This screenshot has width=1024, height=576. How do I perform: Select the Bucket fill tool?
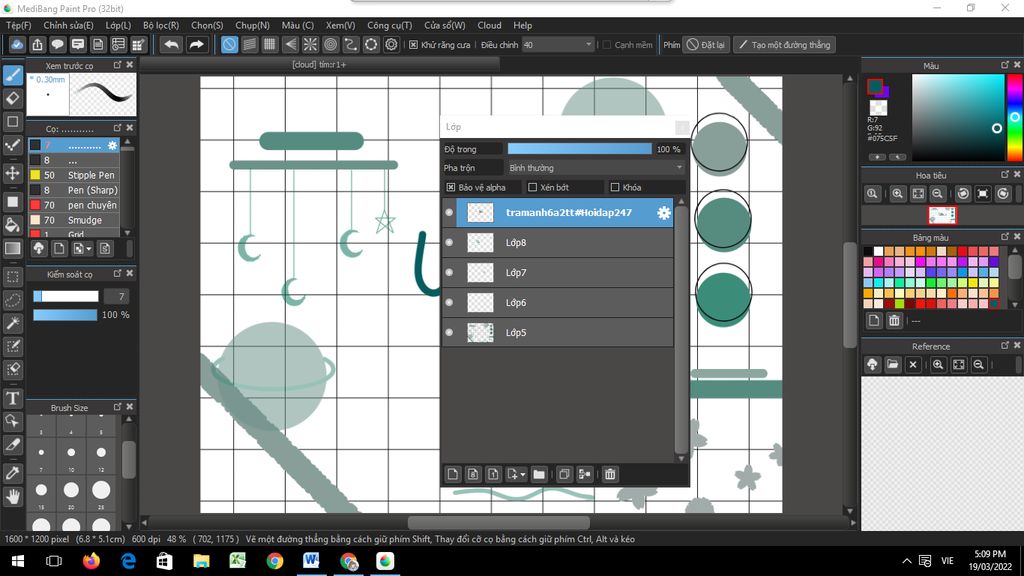click(12, 225)
